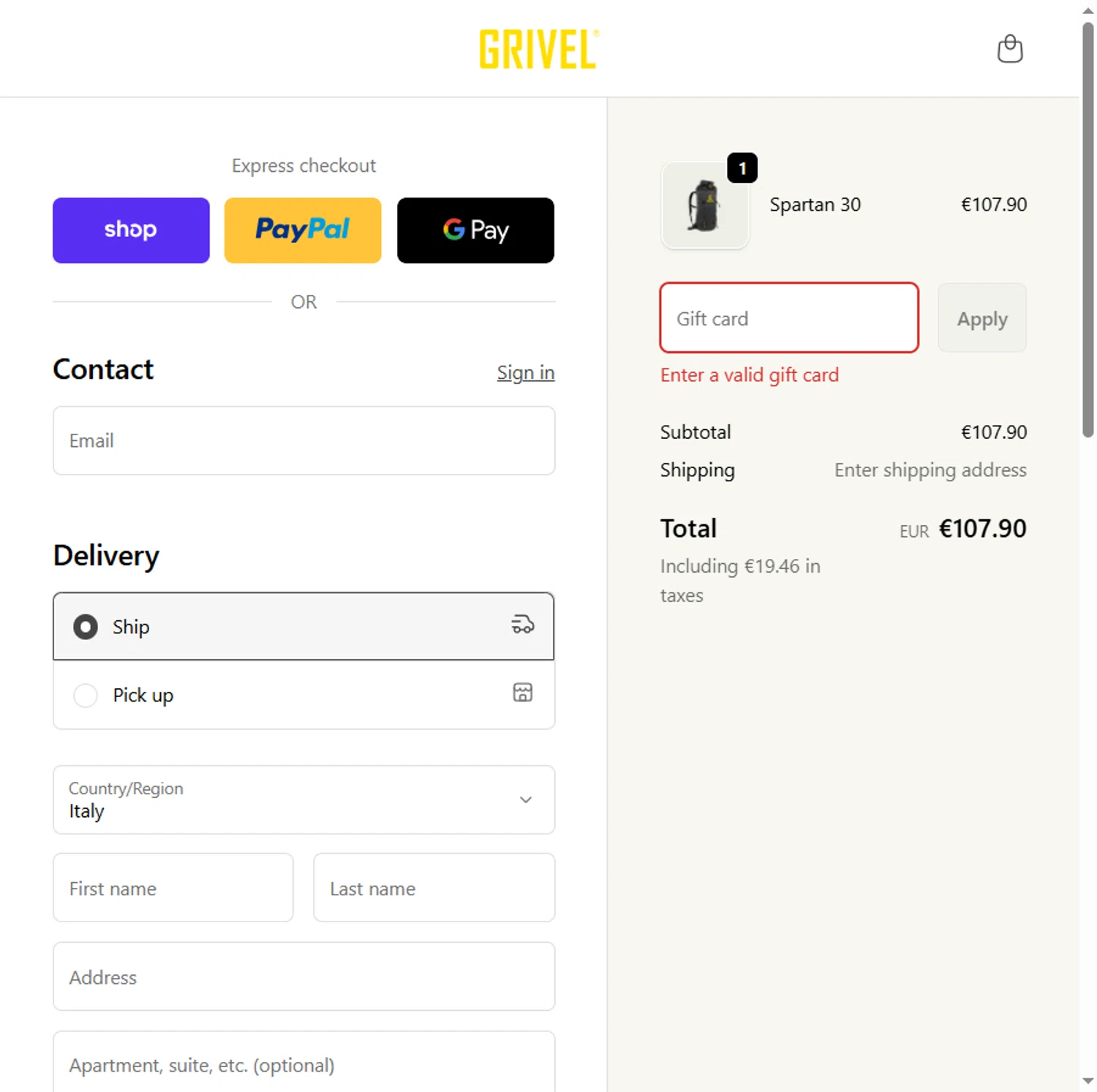Click the quantity badge on Spartan 30
The width and height of the screenshot is (1097, 1092).
tap(742, 168)
